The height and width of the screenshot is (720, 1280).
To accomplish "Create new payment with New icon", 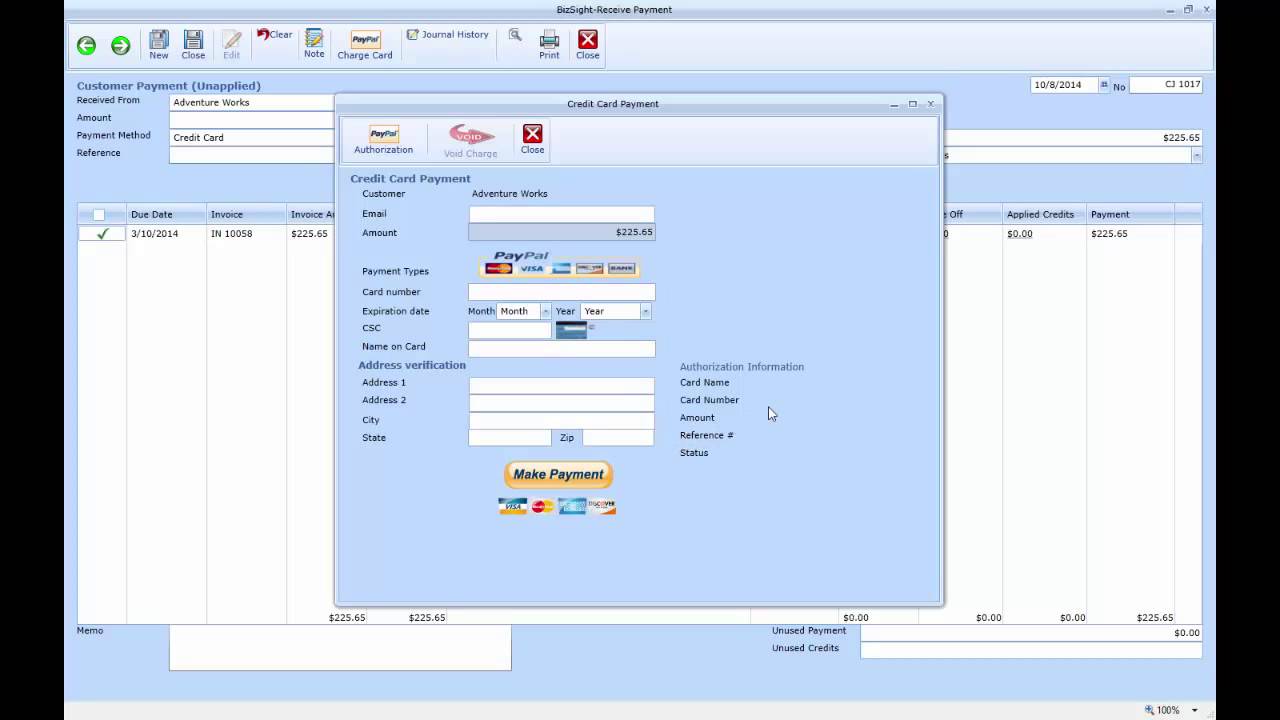I will click(x=159, y=44).
